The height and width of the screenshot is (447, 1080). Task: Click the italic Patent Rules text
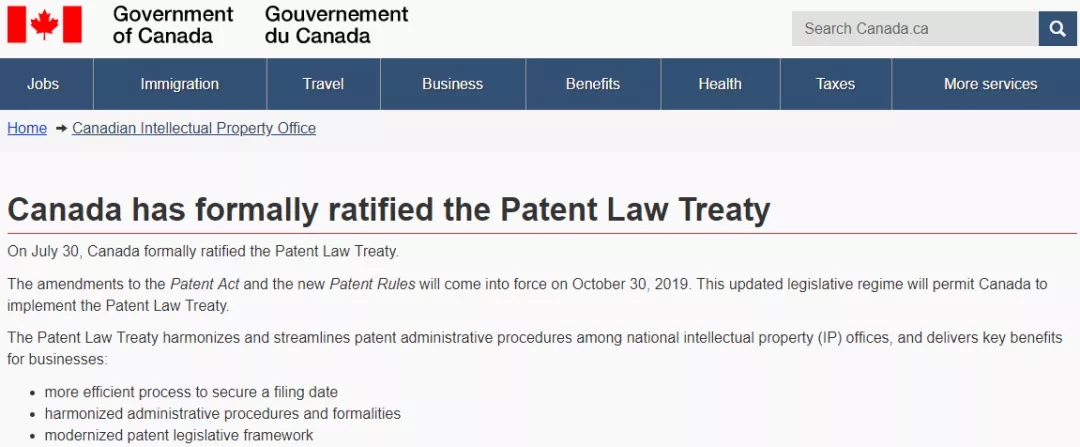[x=372, y=284]
